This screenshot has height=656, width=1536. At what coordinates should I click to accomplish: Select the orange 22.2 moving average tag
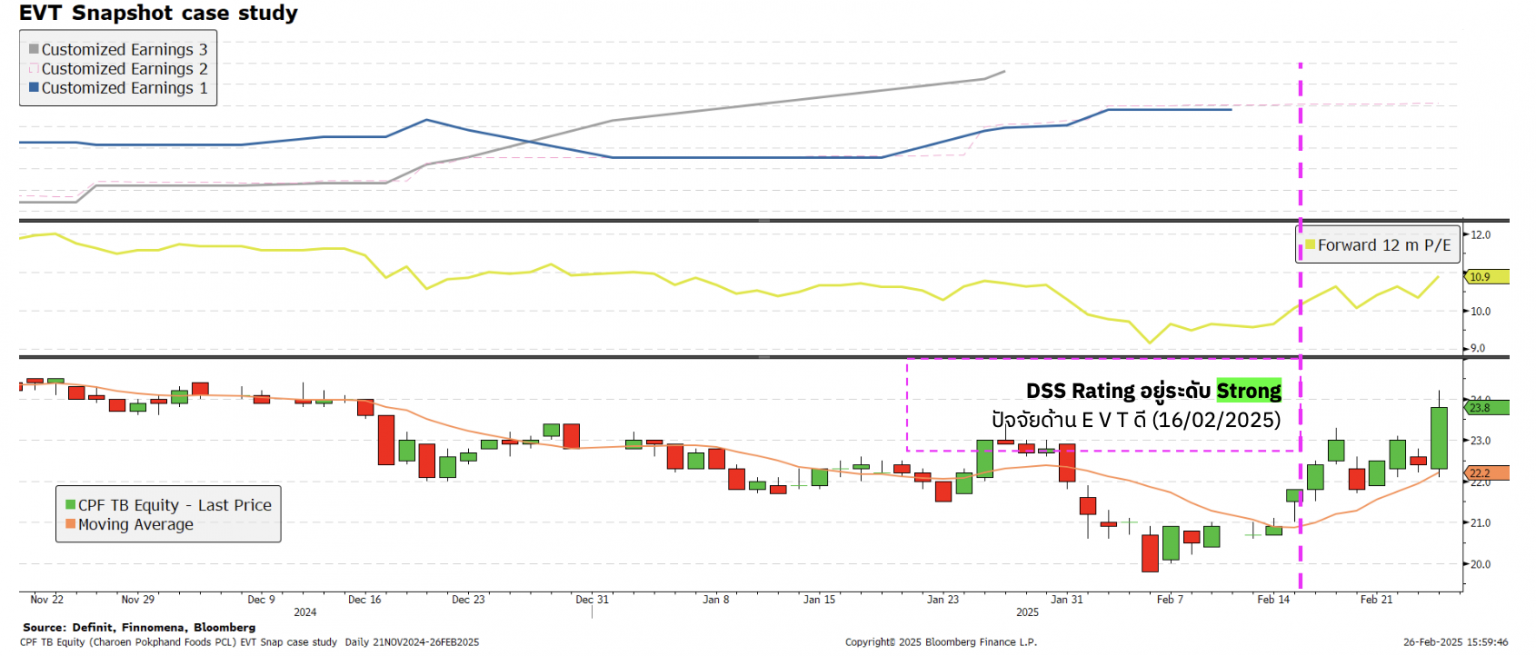coord(1478,473)
